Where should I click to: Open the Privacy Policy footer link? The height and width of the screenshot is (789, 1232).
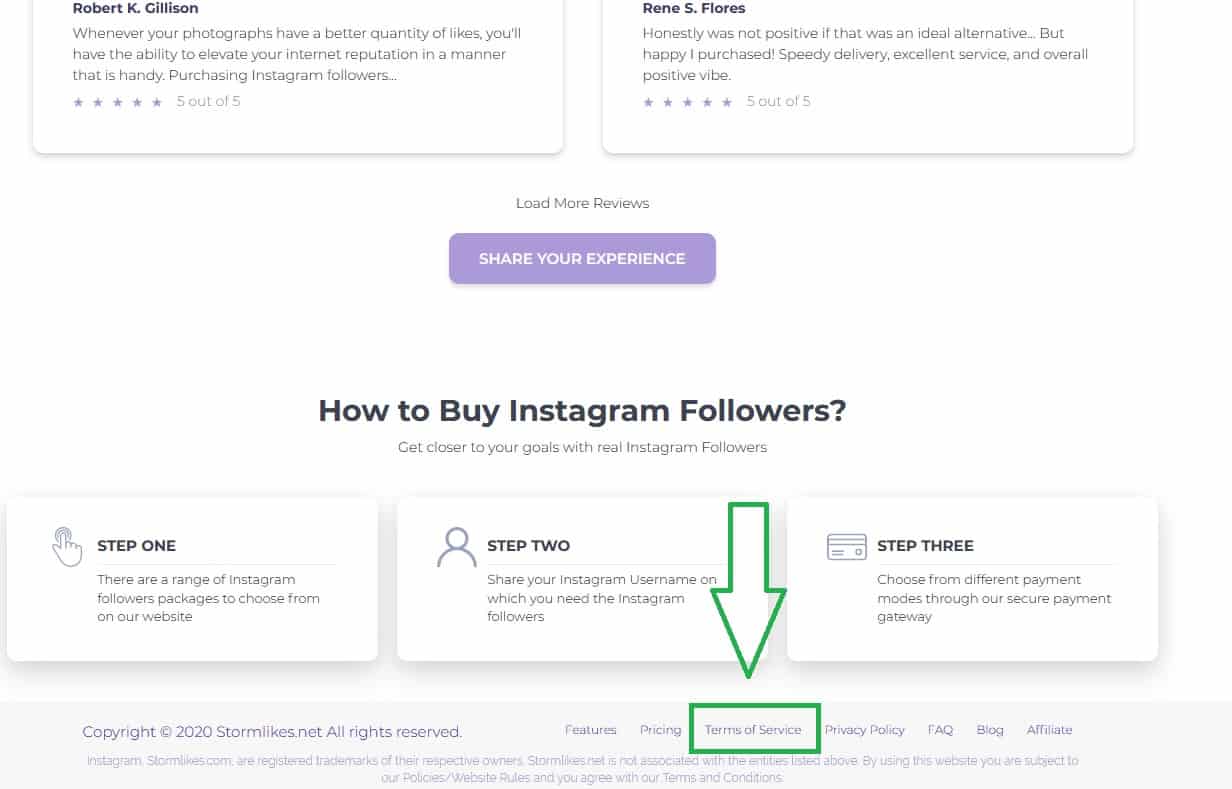click(x=864, y=730)
